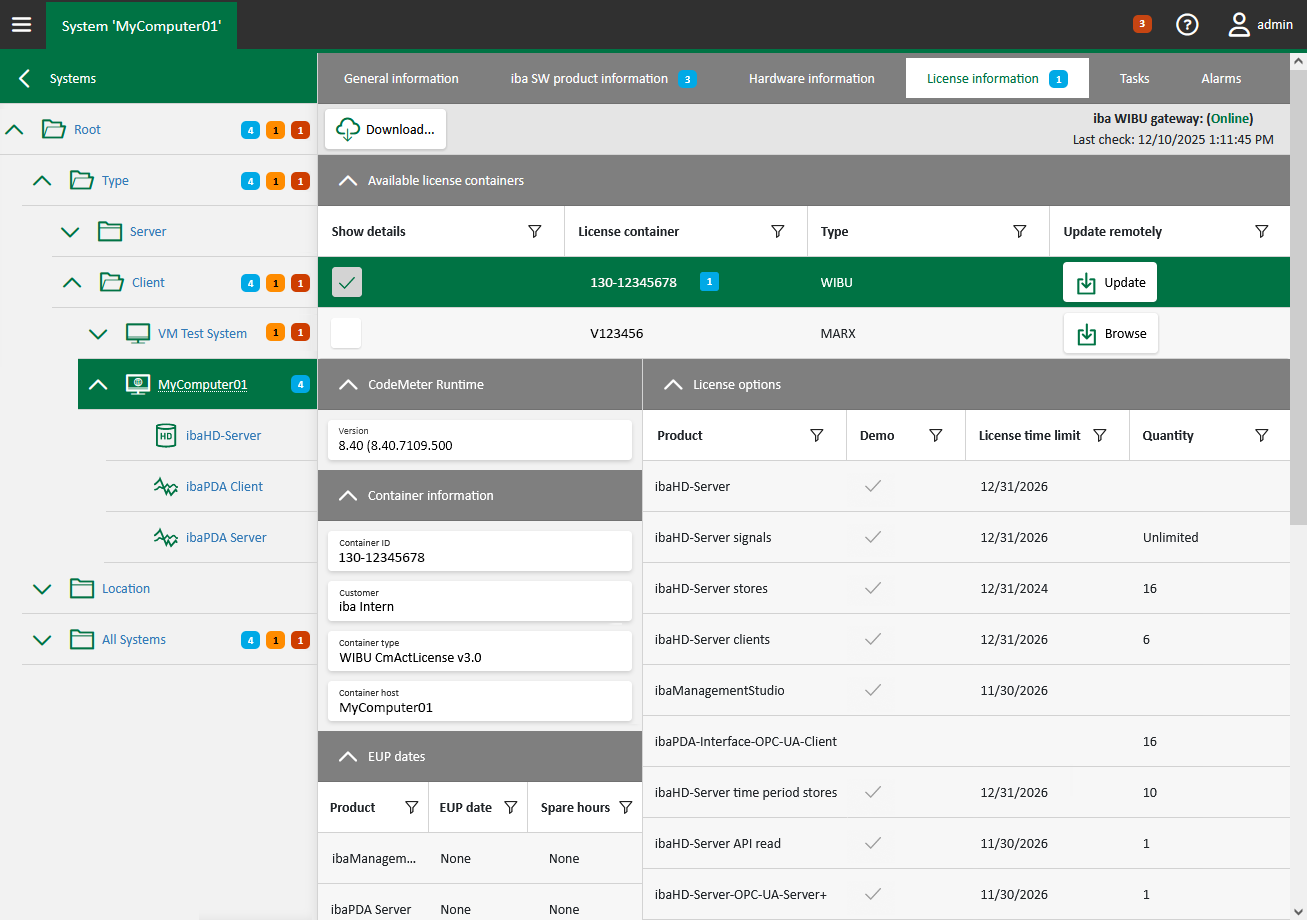The image size is (1307, 920).
Task: Click the Container ID input field
Action: (480, 557)
